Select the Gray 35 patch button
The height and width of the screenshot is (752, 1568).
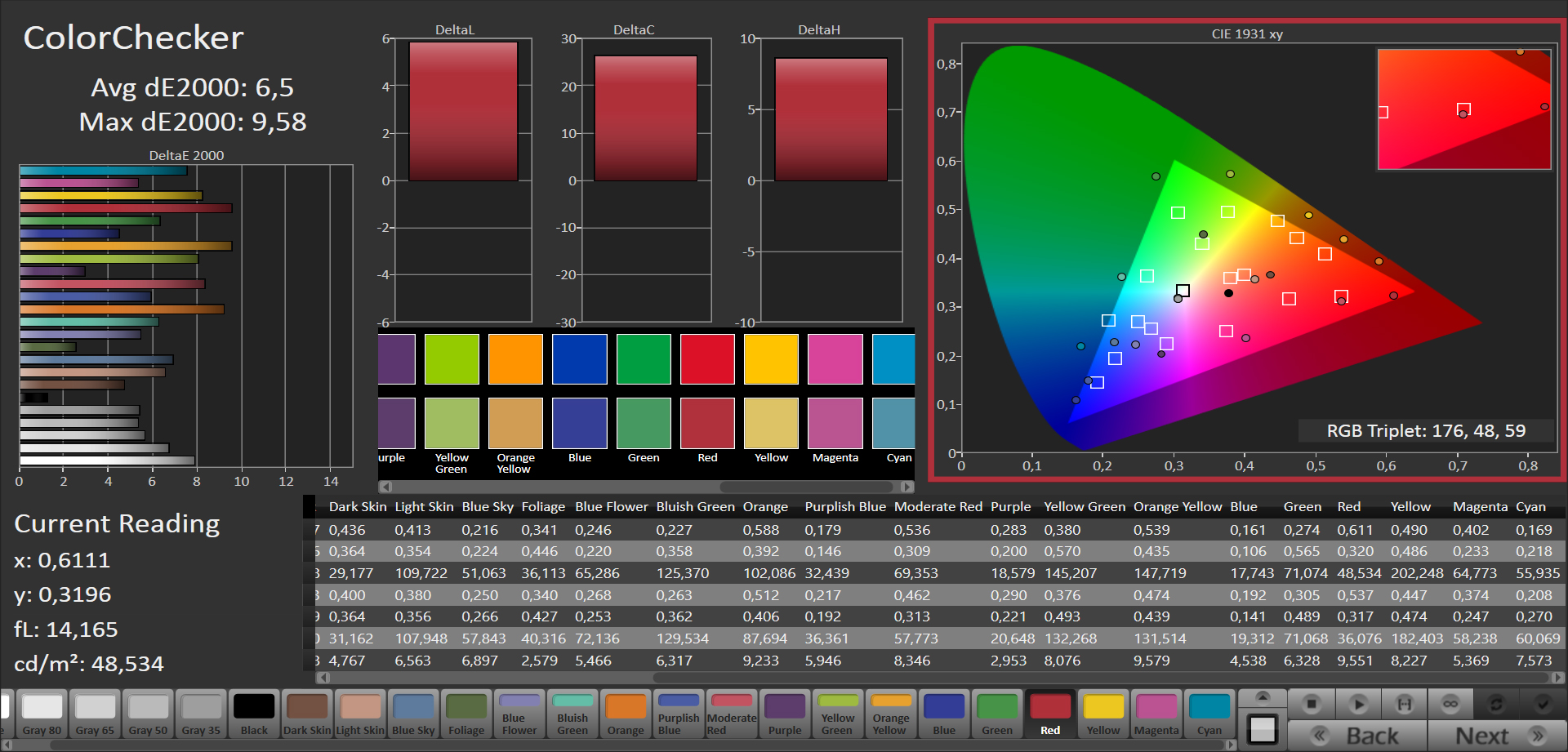[x=201, y=714]
